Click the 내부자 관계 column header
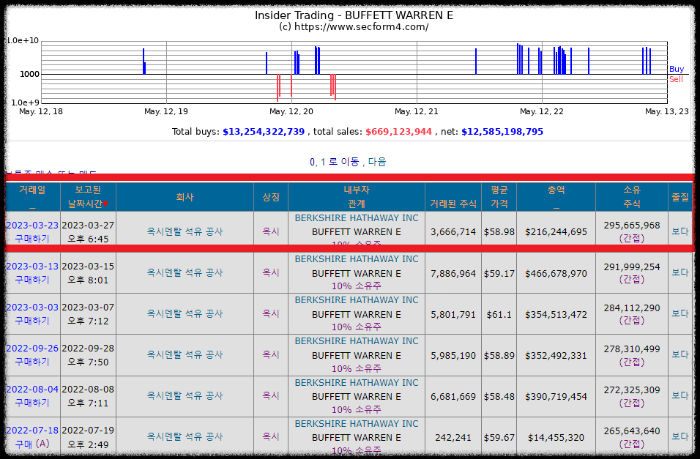The width and height of the screenshot is (700, 459). 356,197
